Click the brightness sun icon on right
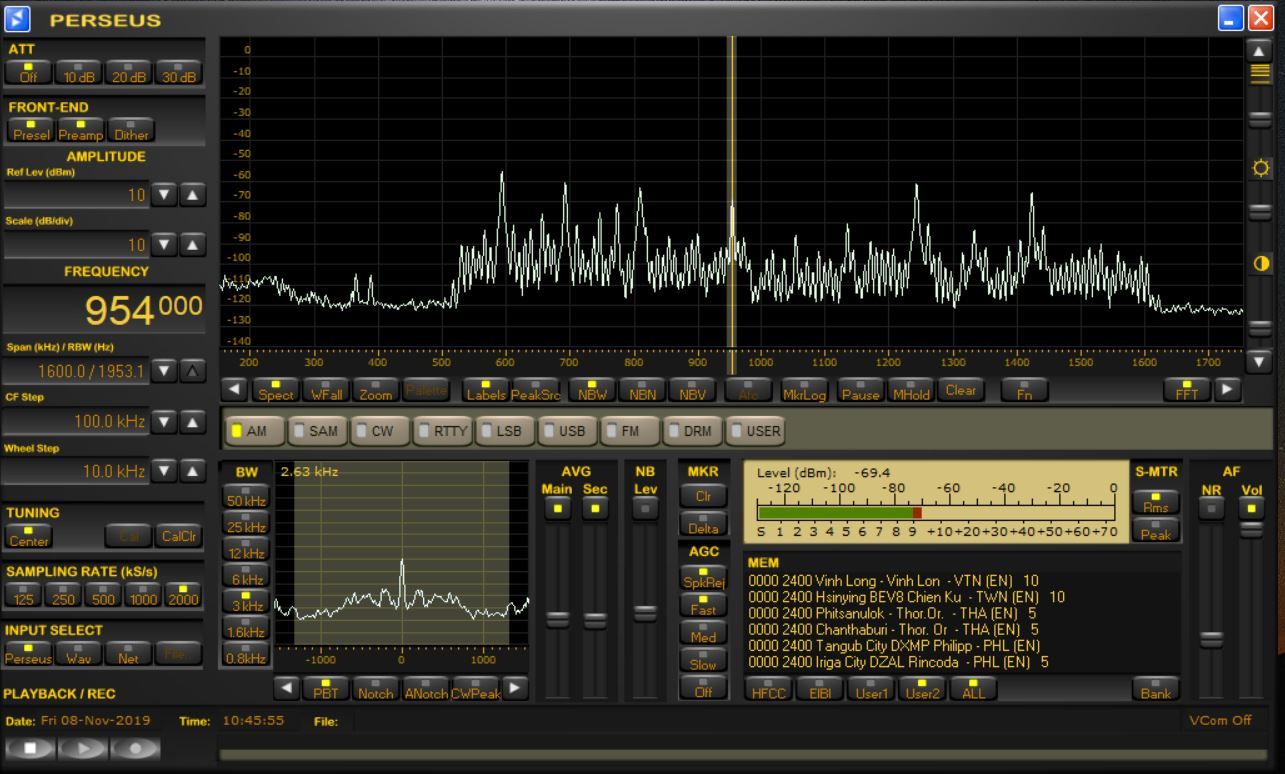Viewport: 1285px width, 774px height. (1261, 167)
